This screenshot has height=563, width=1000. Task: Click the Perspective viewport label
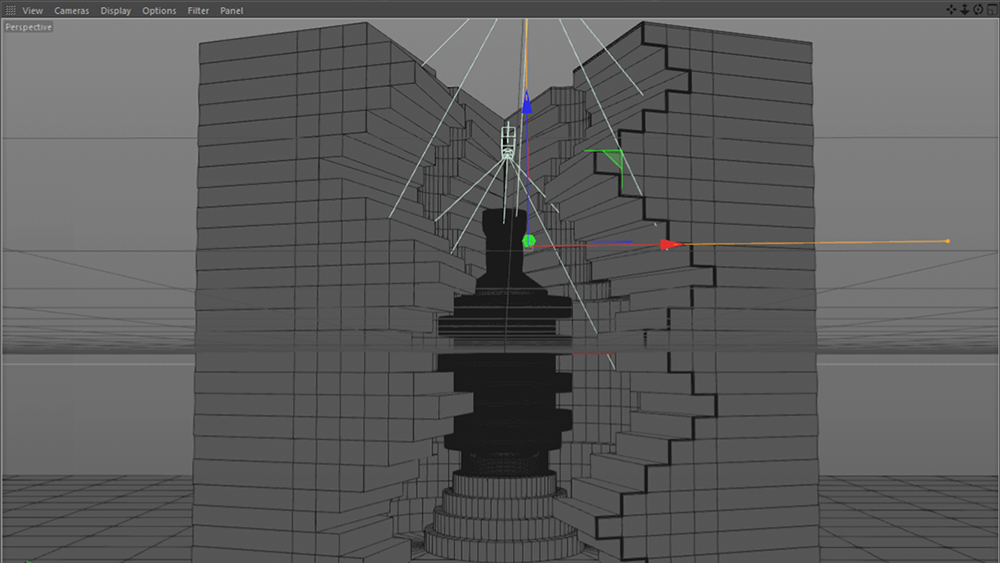point(28,27)
